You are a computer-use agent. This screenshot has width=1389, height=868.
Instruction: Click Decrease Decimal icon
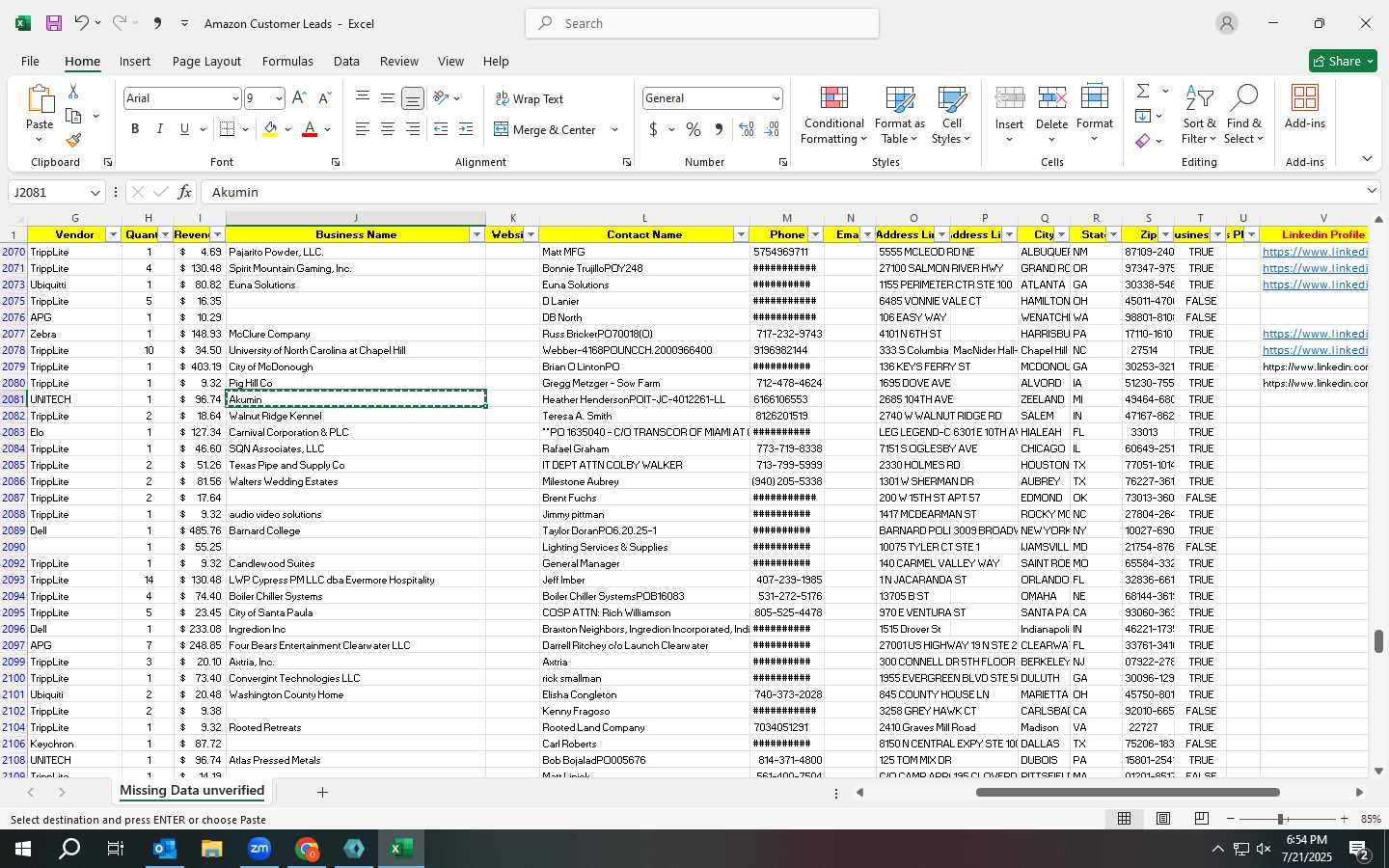(x=772, y=129)
